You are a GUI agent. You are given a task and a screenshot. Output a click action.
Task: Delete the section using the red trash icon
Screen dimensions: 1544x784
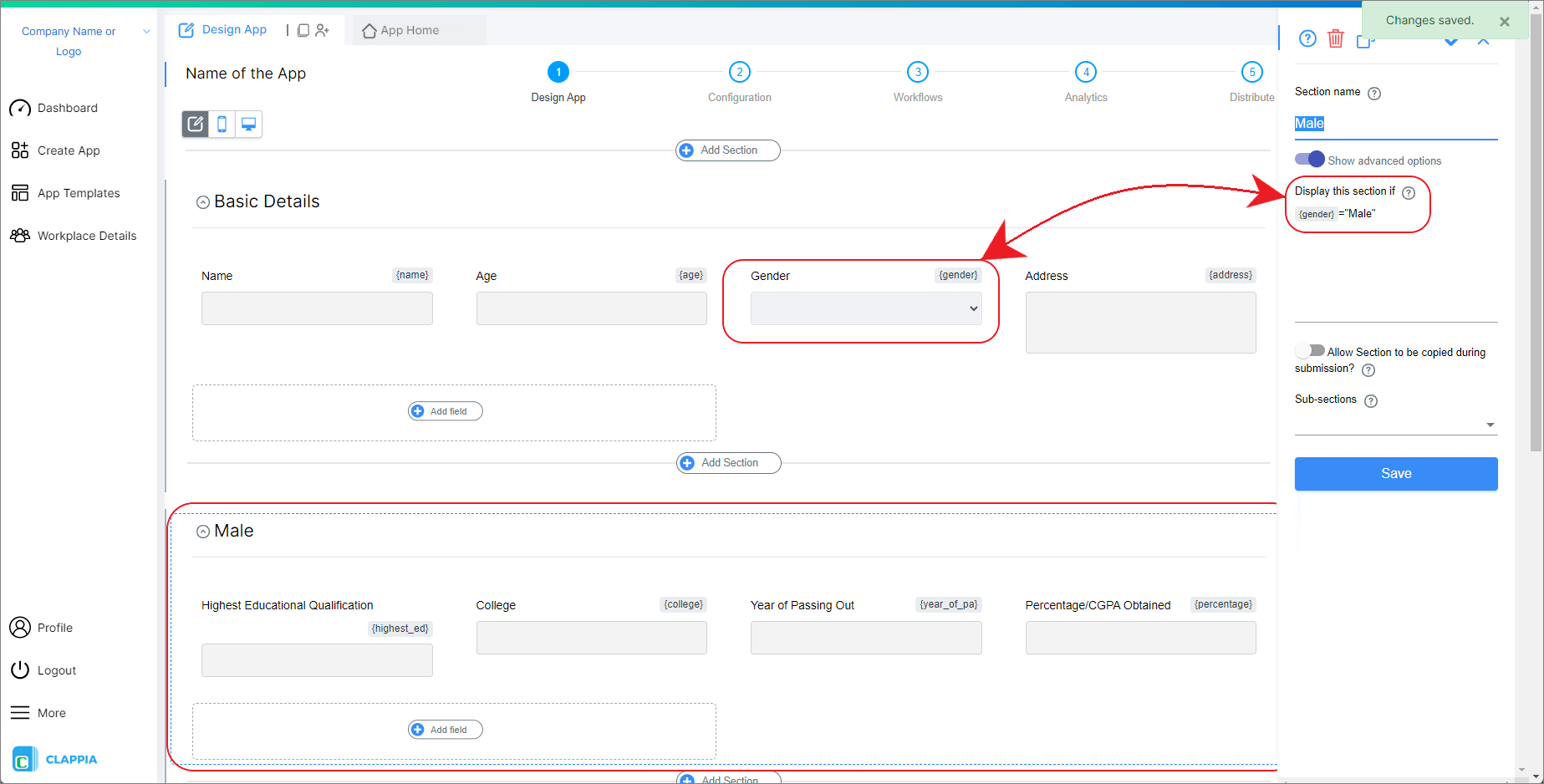tap(1335, 38)
